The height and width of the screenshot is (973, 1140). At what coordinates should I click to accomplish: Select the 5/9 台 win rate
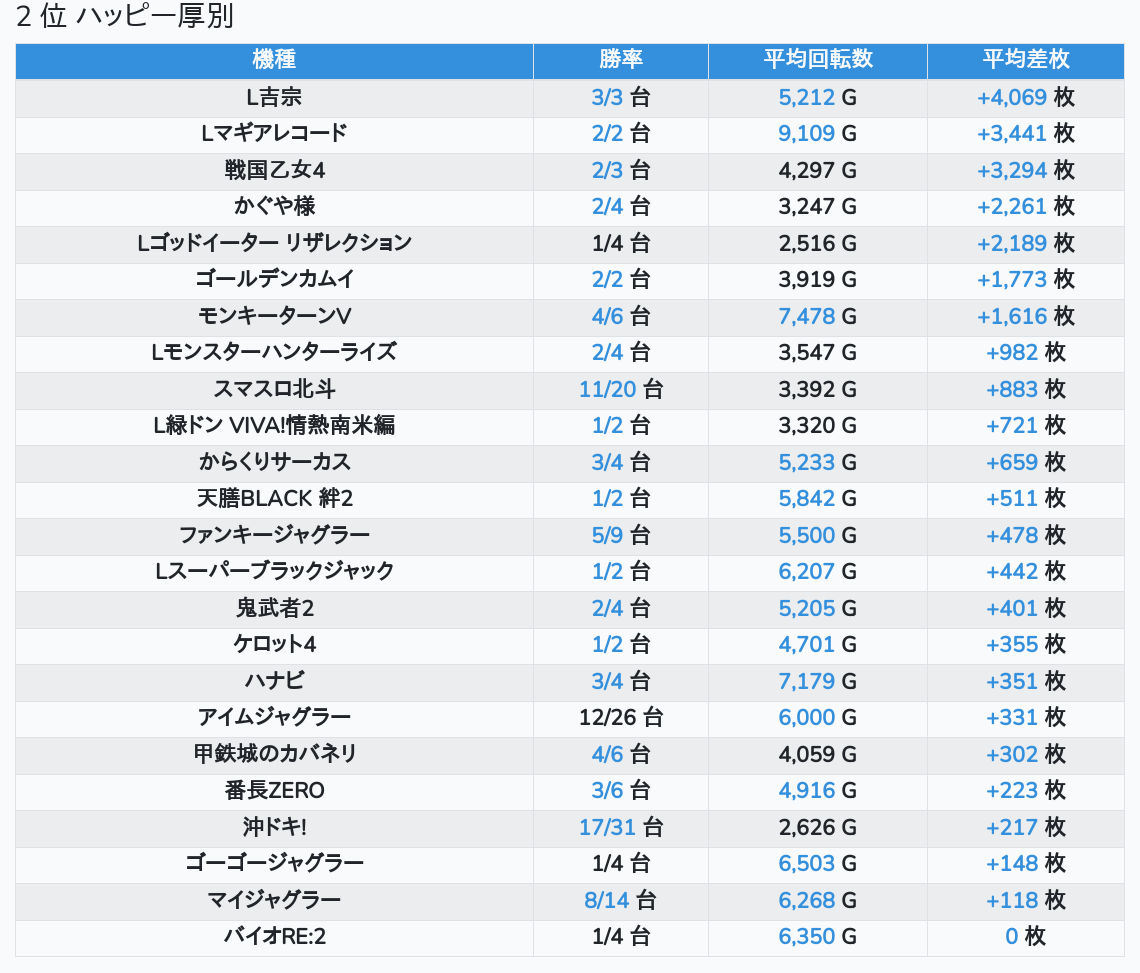click(x=621, y=535)
